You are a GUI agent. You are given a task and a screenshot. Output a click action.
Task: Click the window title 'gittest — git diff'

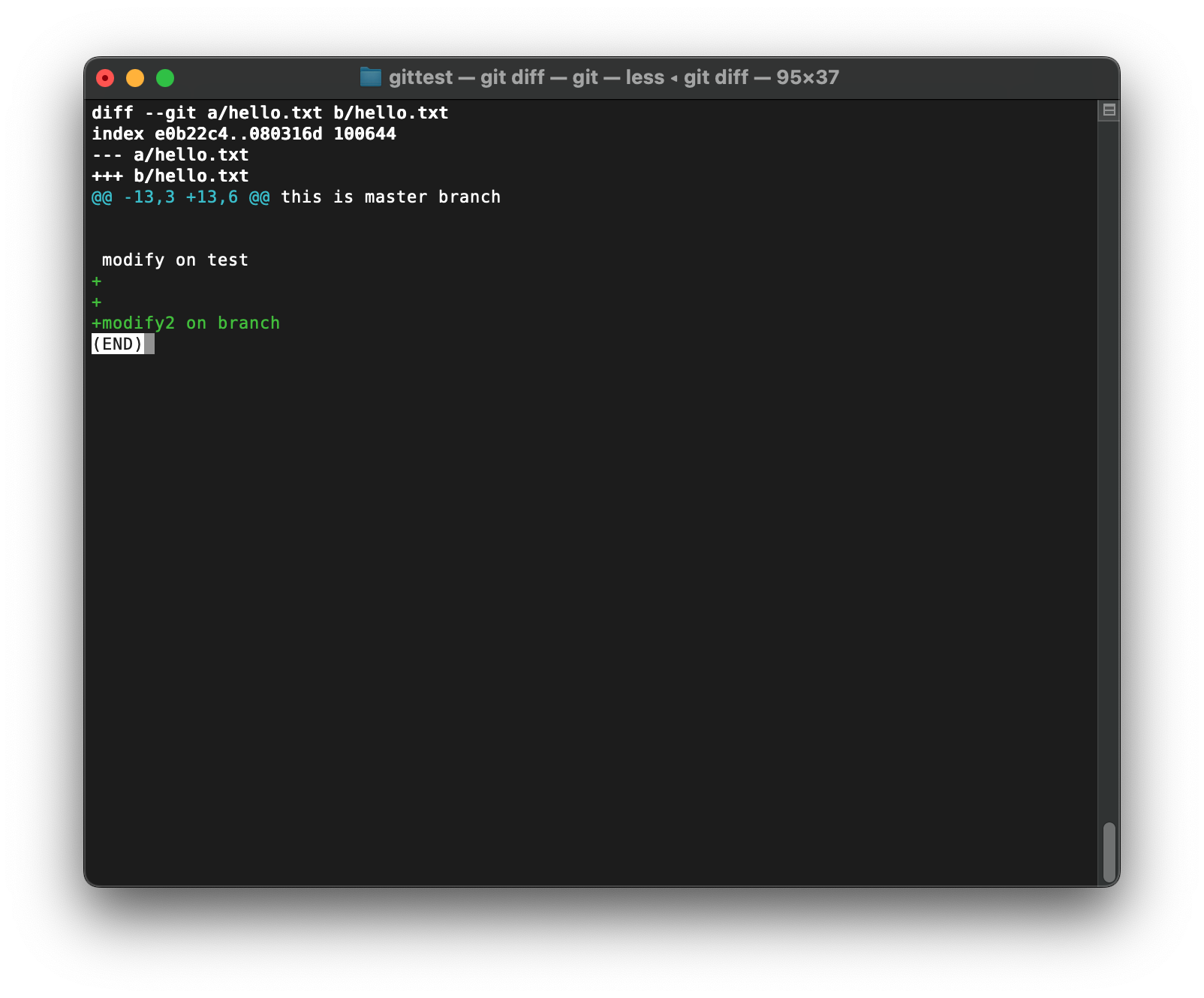point(466,77)
